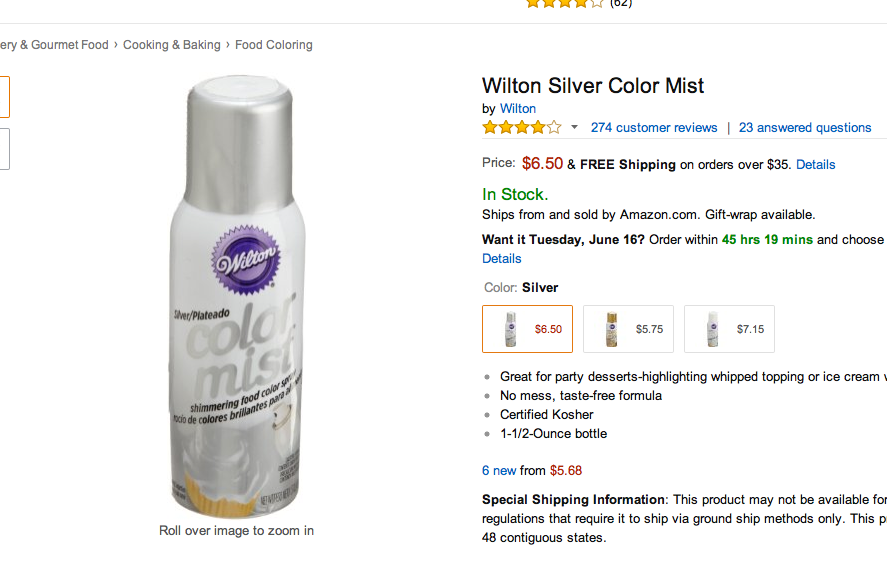Select the second image thumbnail on the left
Image resolution: width=887 pixels, height=577 pixels.
(5, 149)
